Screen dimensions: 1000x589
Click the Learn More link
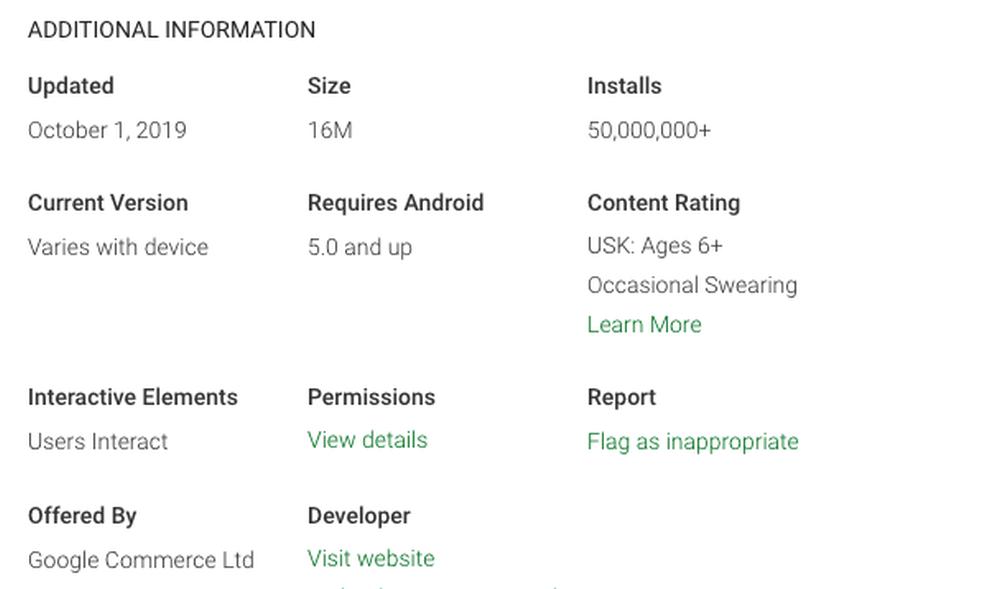click(x=644, y=325)
